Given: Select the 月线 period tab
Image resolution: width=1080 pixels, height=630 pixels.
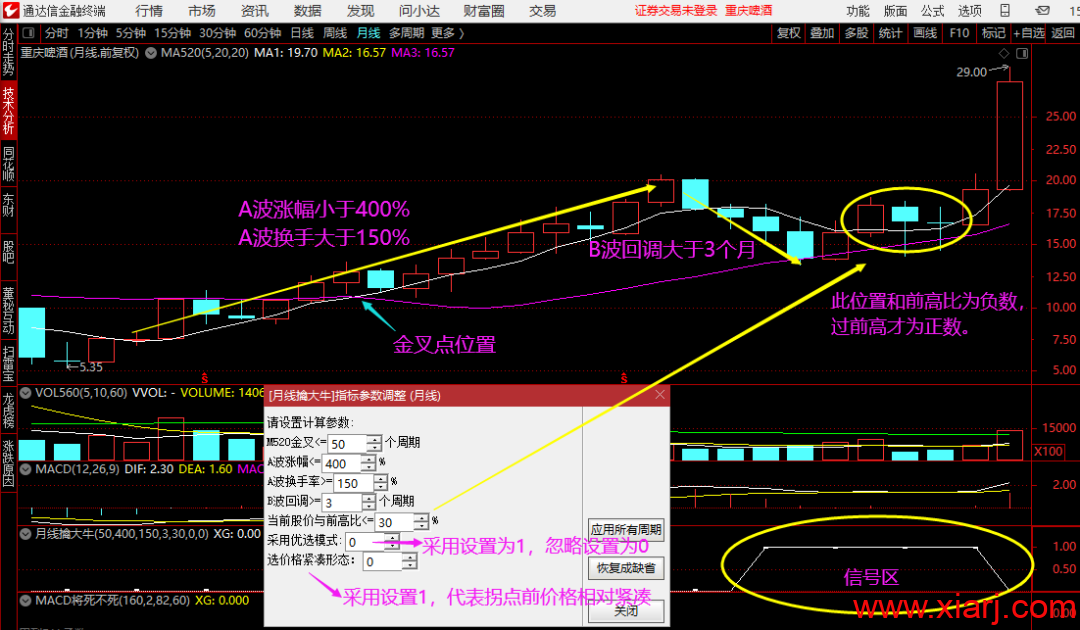Looking at the screenshot, I should point(368,33).
